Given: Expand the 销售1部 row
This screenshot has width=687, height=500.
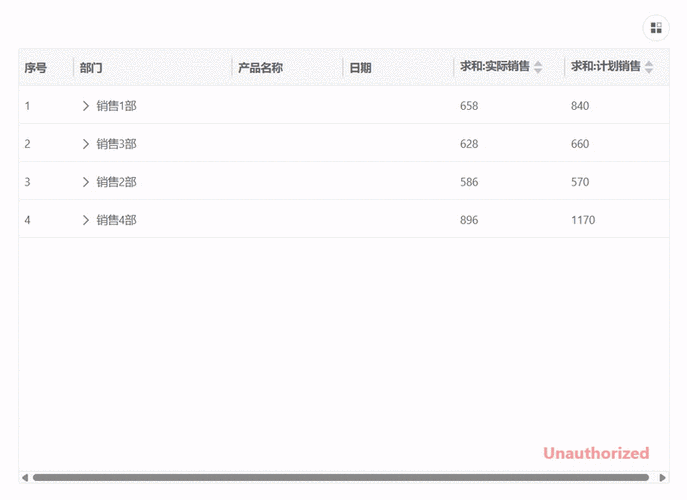Looking at the screenshot, I should pos(86,106).
